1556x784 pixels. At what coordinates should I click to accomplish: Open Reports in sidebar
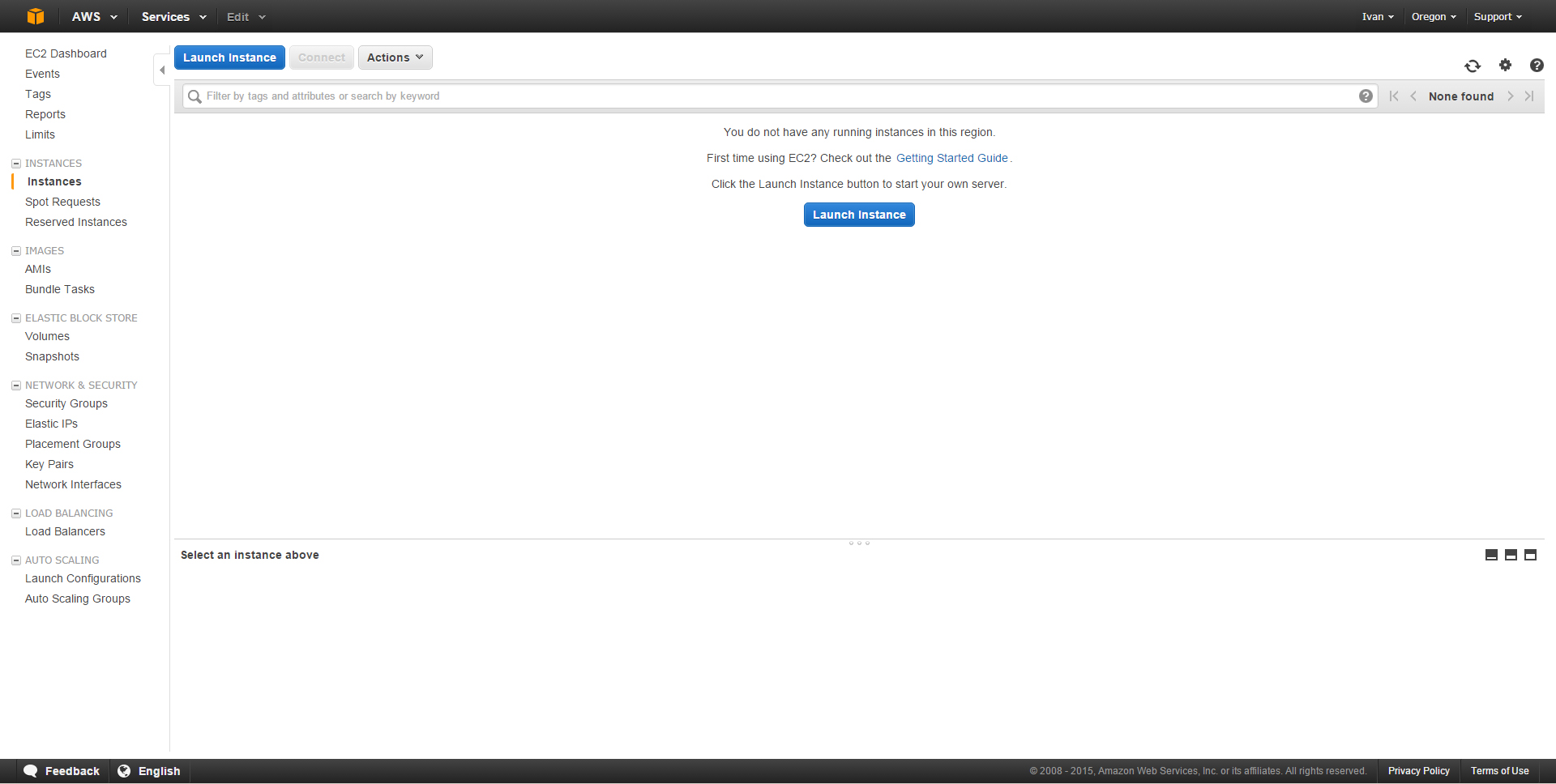coord(45,114)
